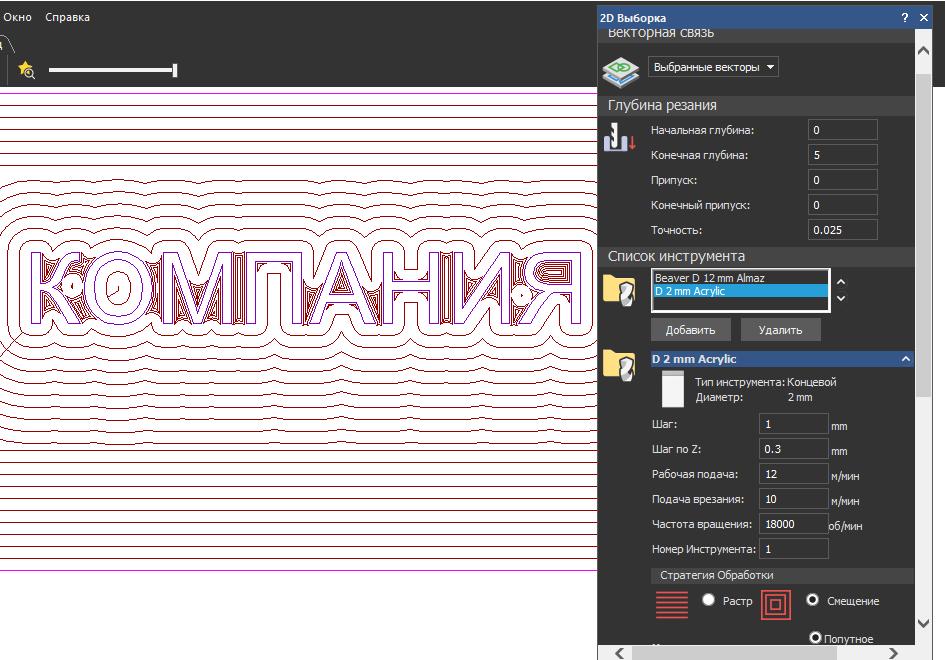Select the Попутное radio button
Viewport: 945px width, 660px height.
815,637
